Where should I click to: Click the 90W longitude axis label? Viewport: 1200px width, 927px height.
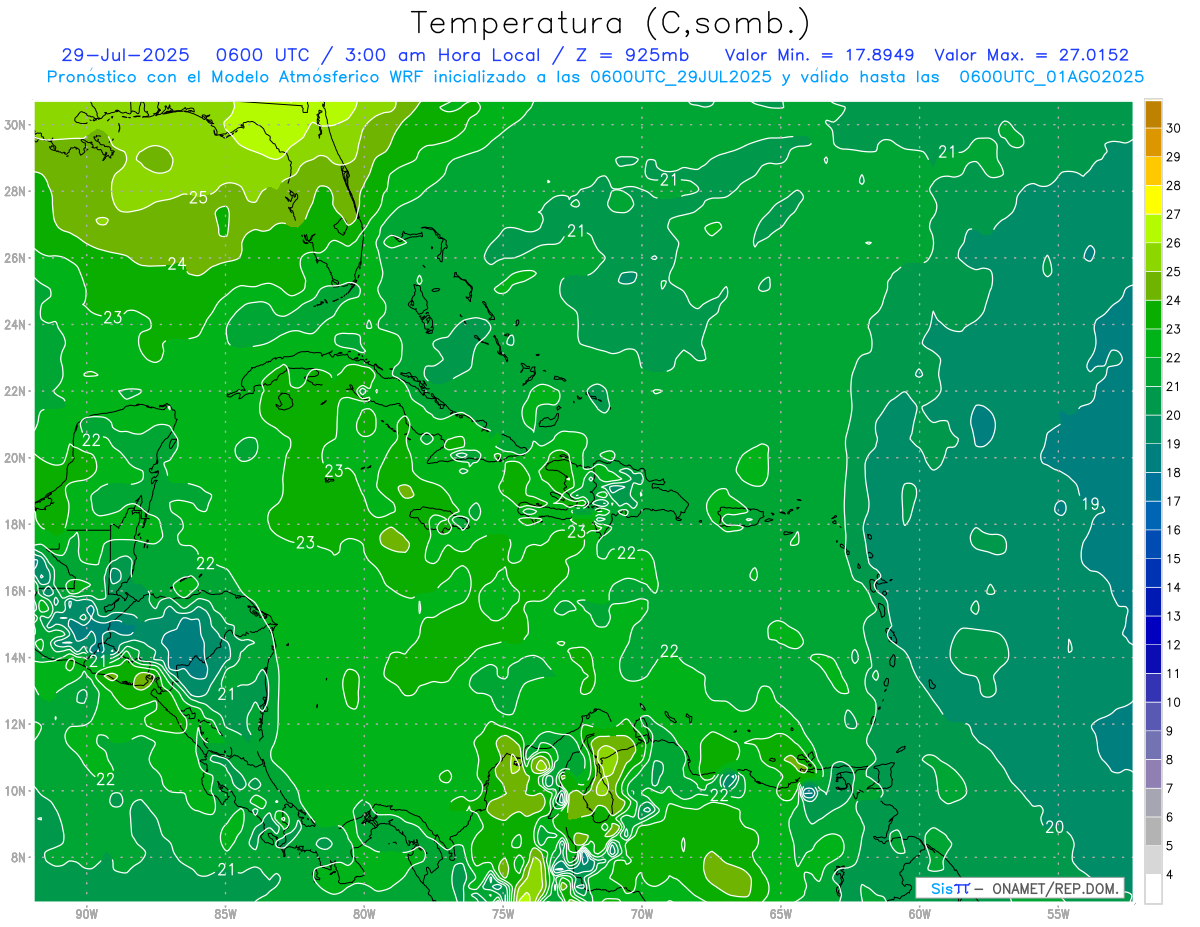click(x=87, y=914)
